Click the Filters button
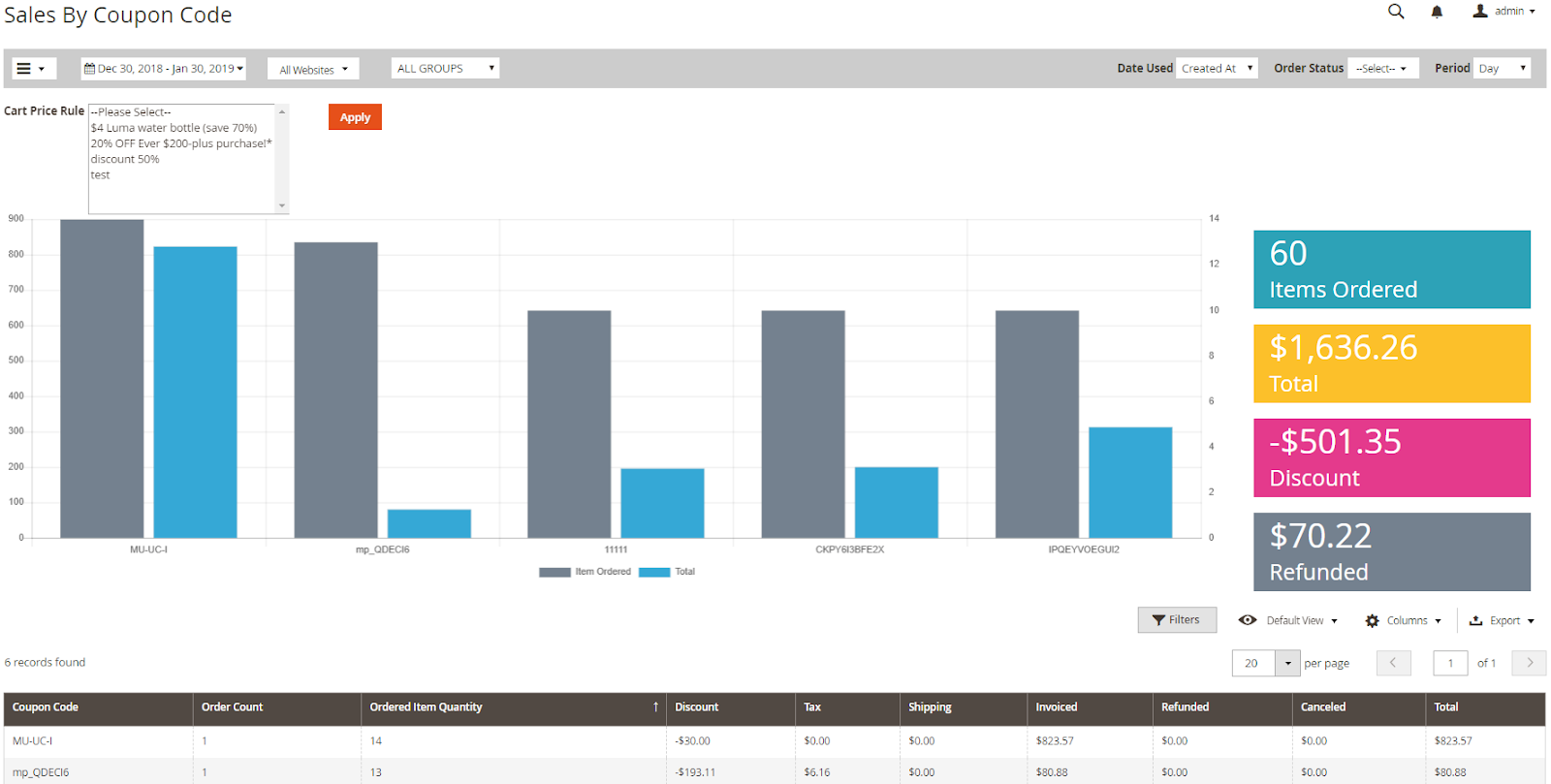Image resolution: width=1551 pixels, height=784 pixels. coord(1176,620)
